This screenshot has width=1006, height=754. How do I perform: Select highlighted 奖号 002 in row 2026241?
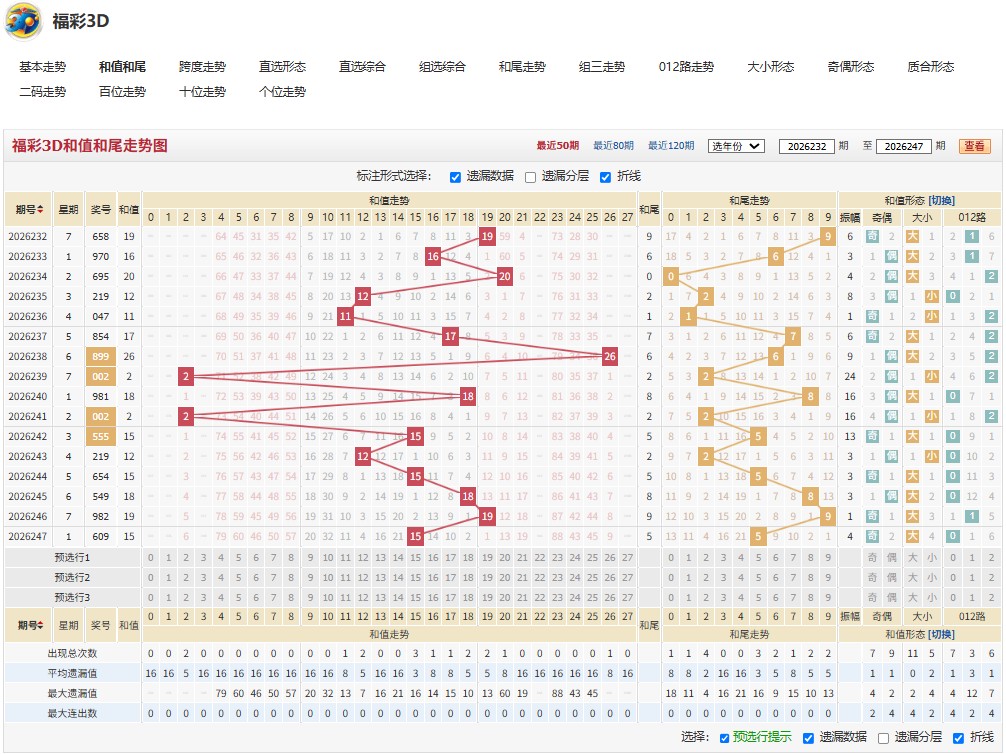pos(101,416)
